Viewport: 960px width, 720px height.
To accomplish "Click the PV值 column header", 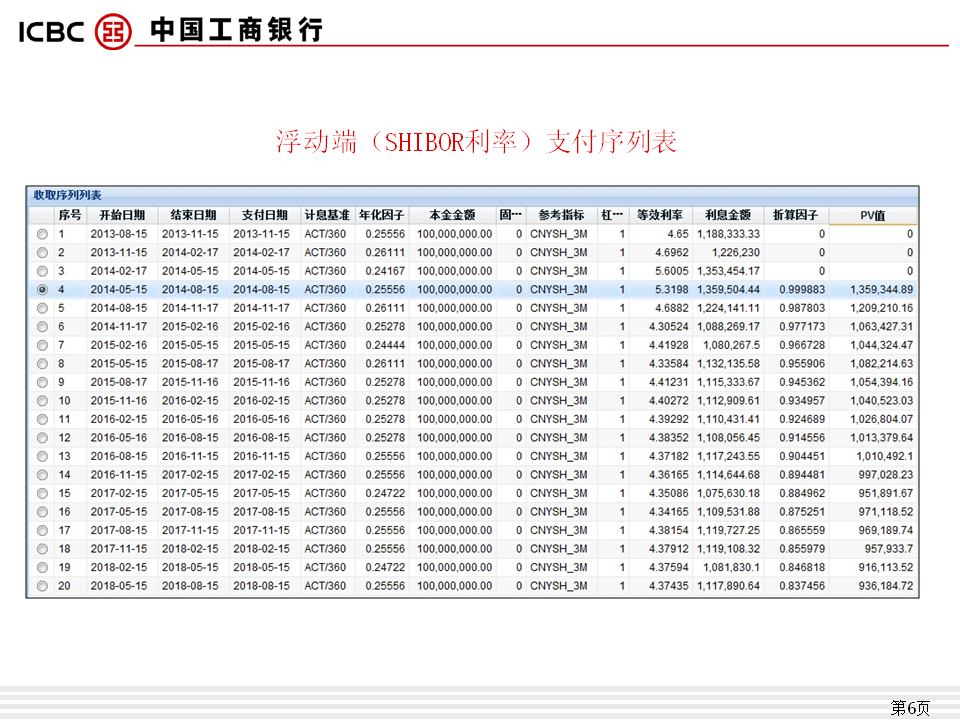I will click(x=873, y=215).
